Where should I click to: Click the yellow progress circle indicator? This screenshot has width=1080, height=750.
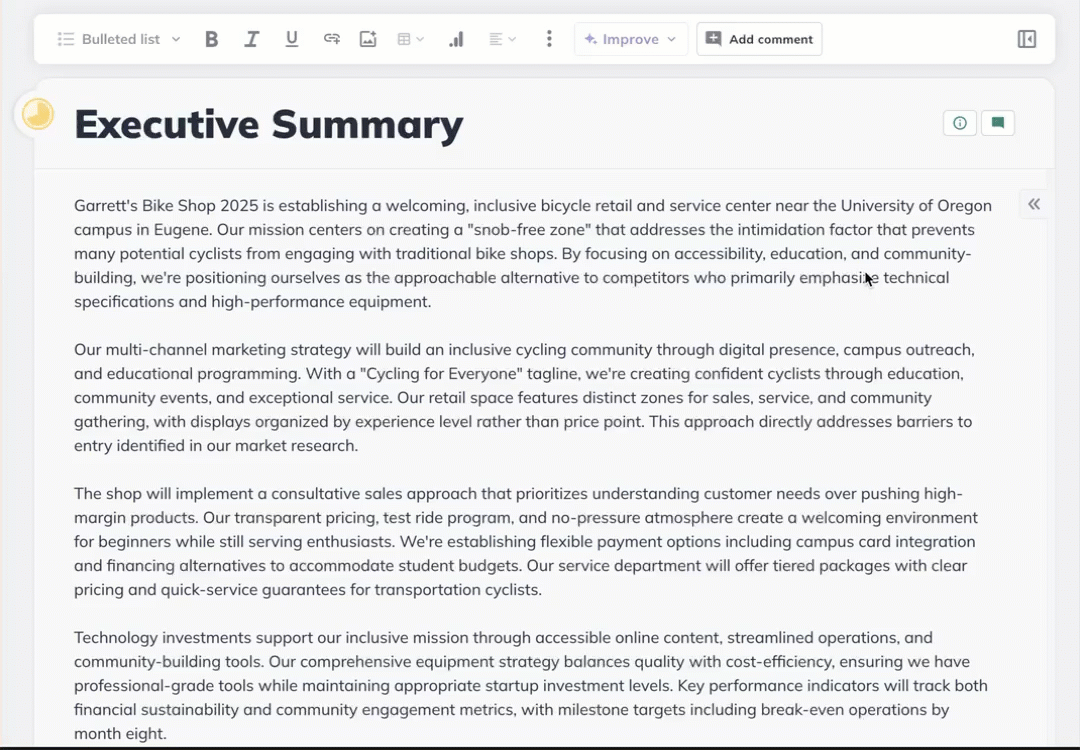(x=37, y=114)
